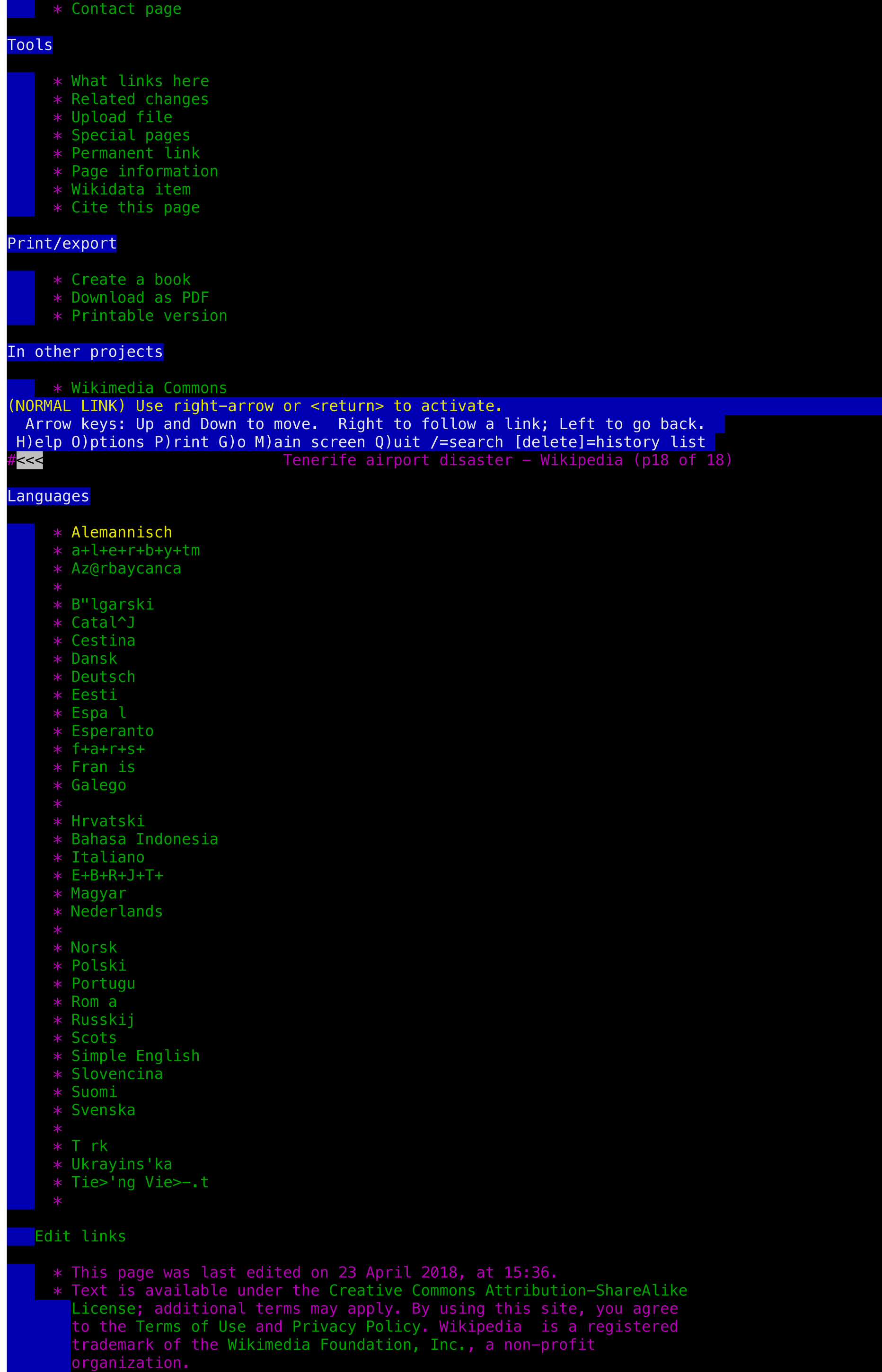This screenshot has height=1372, width=882.
Task: Click 'Download as PDF' link
Action: (x=140, y=298)
